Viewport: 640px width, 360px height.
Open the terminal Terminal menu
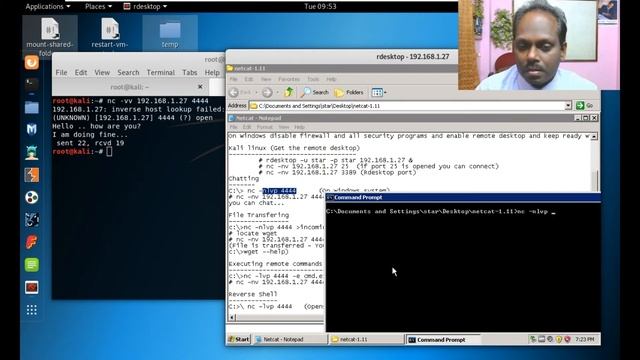coord(160,73)
